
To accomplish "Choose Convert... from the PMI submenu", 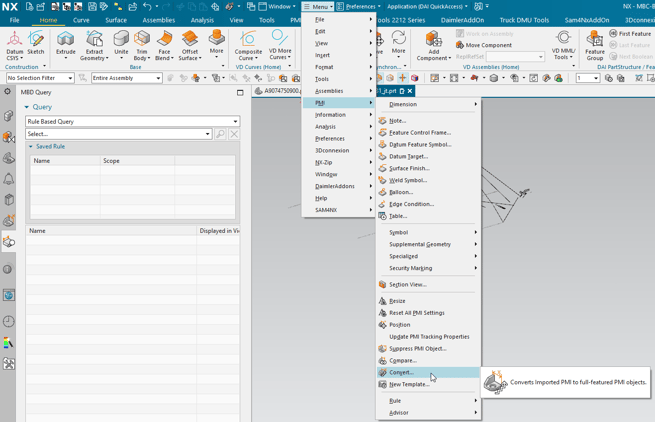I will click(x=401, y=372).
